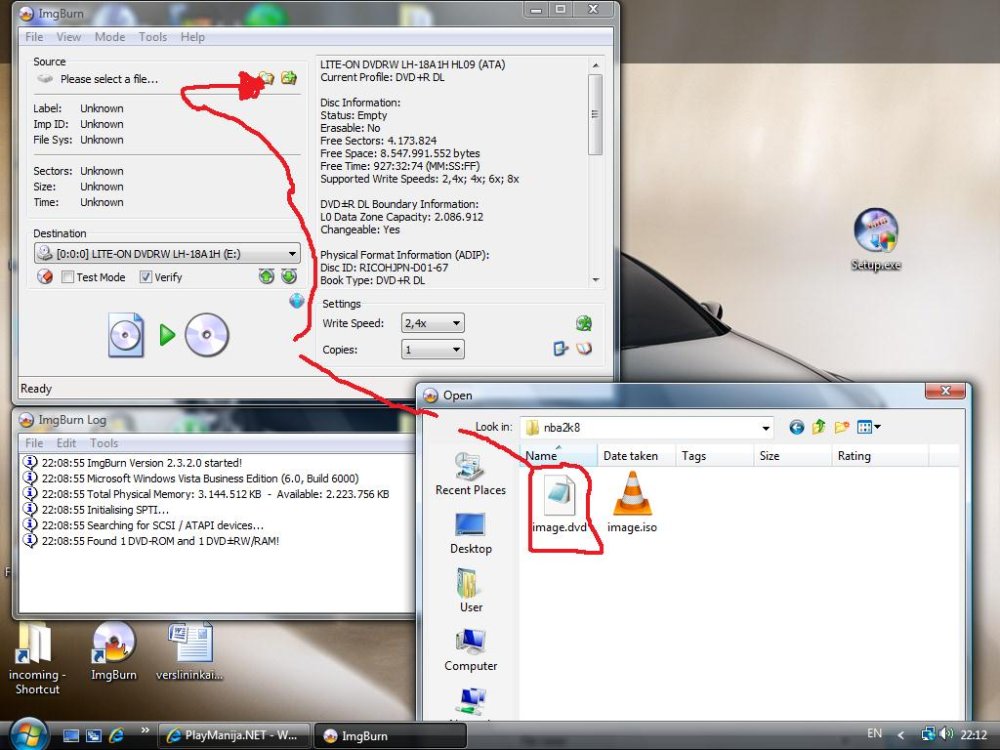This screenshot has height=750, width=1000.
Task: Expand hidden quick launch items chevron
Action: click(x=145, y=730)
